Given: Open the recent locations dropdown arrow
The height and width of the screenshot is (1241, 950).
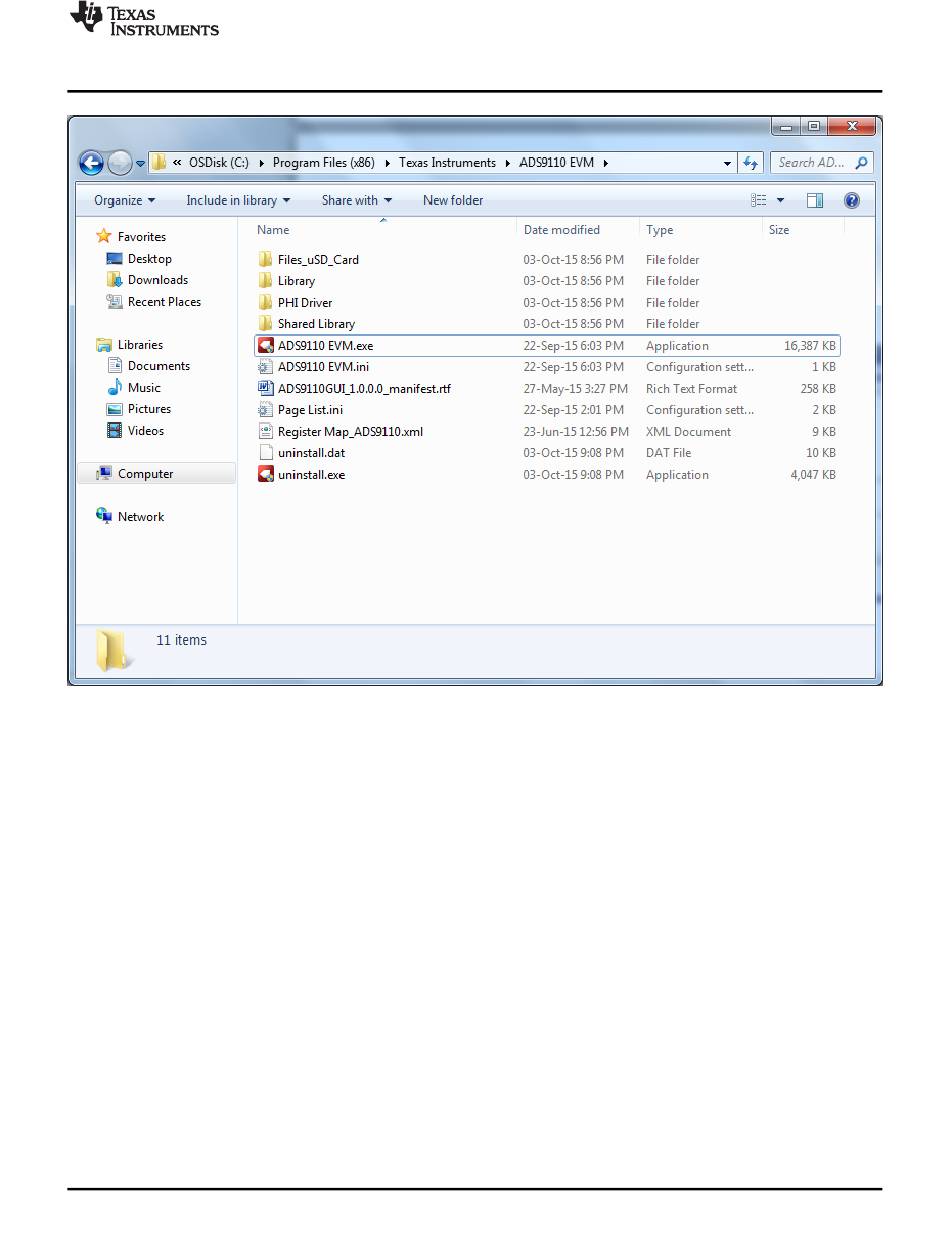Looking at the screenshot, I should (140, 163).
